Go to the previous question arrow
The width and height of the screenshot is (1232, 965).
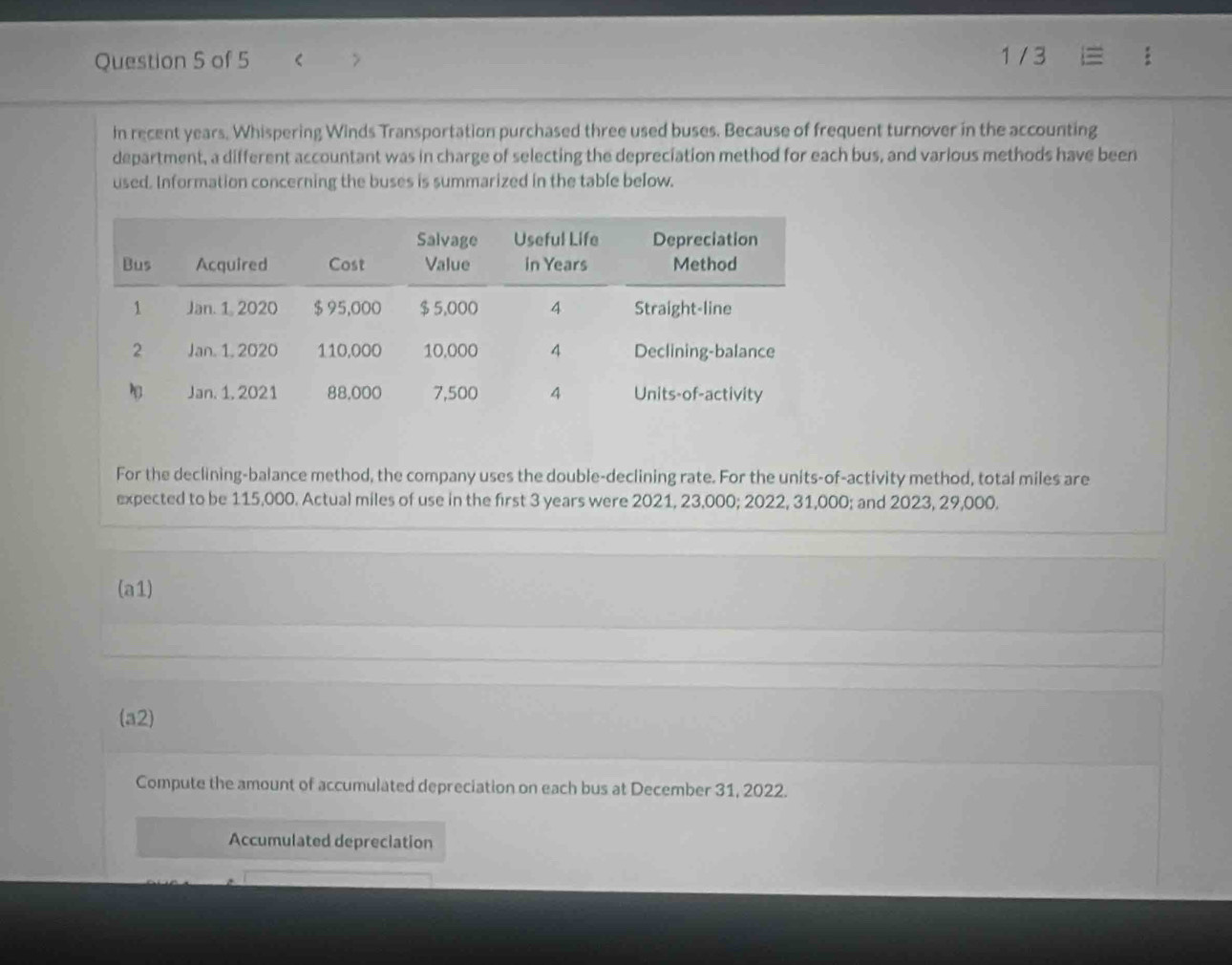coord(299,61)
